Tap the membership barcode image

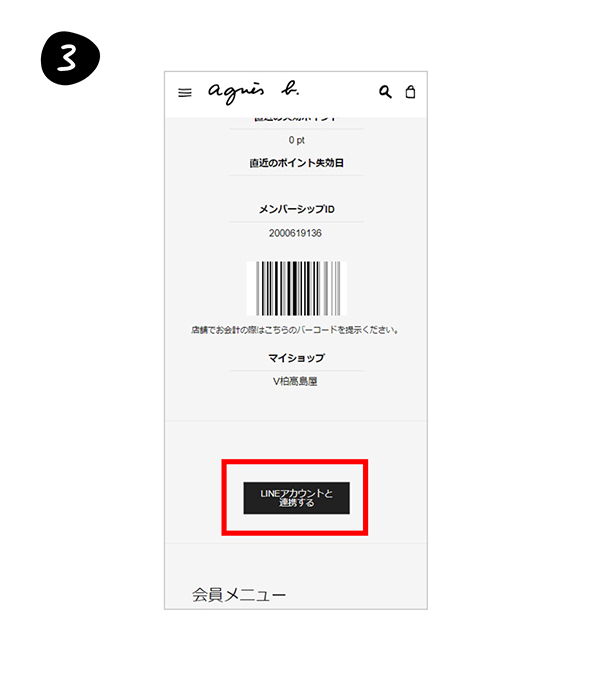point(297,288)
